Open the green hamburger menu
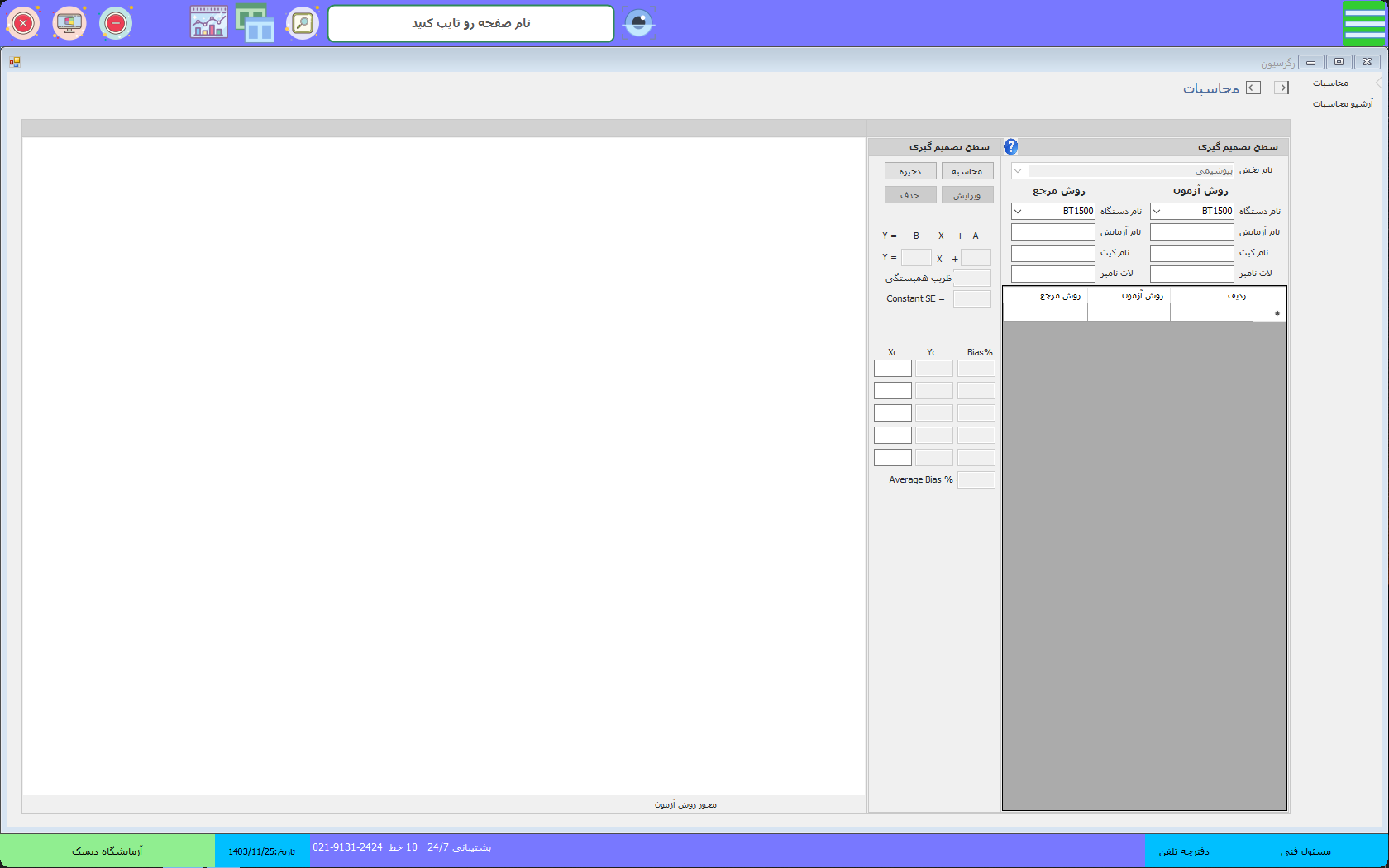Viewport: 1389px width, 868px height. (1364, 23)
